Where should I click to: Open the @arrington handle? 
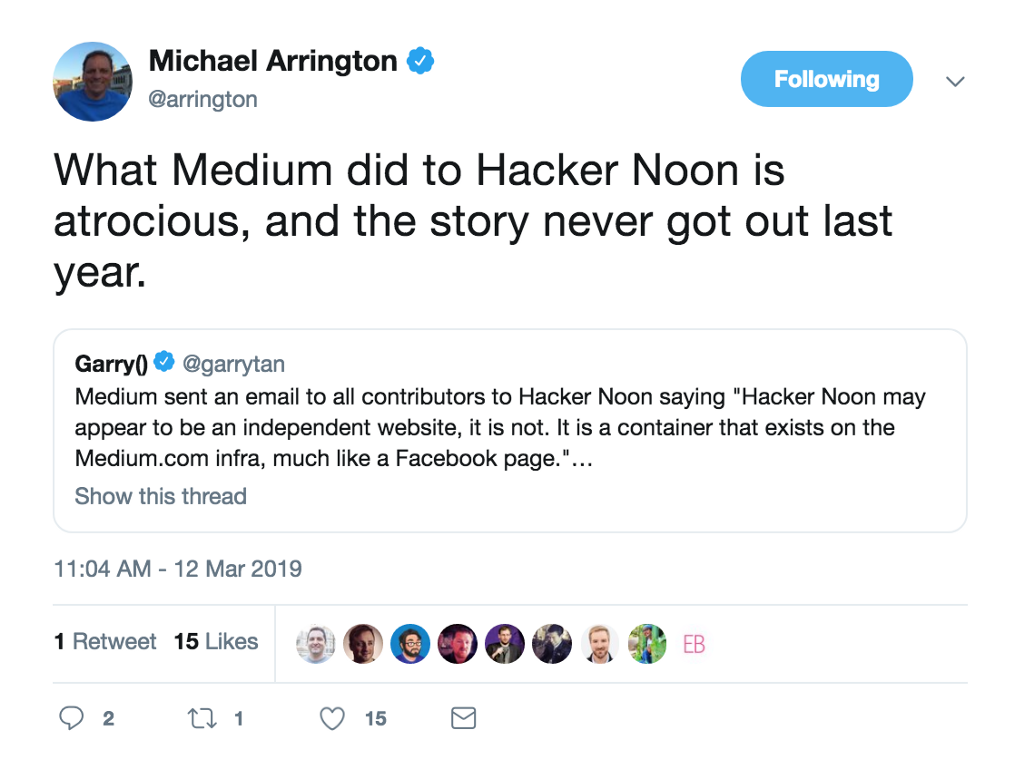[x=203, y=99]
